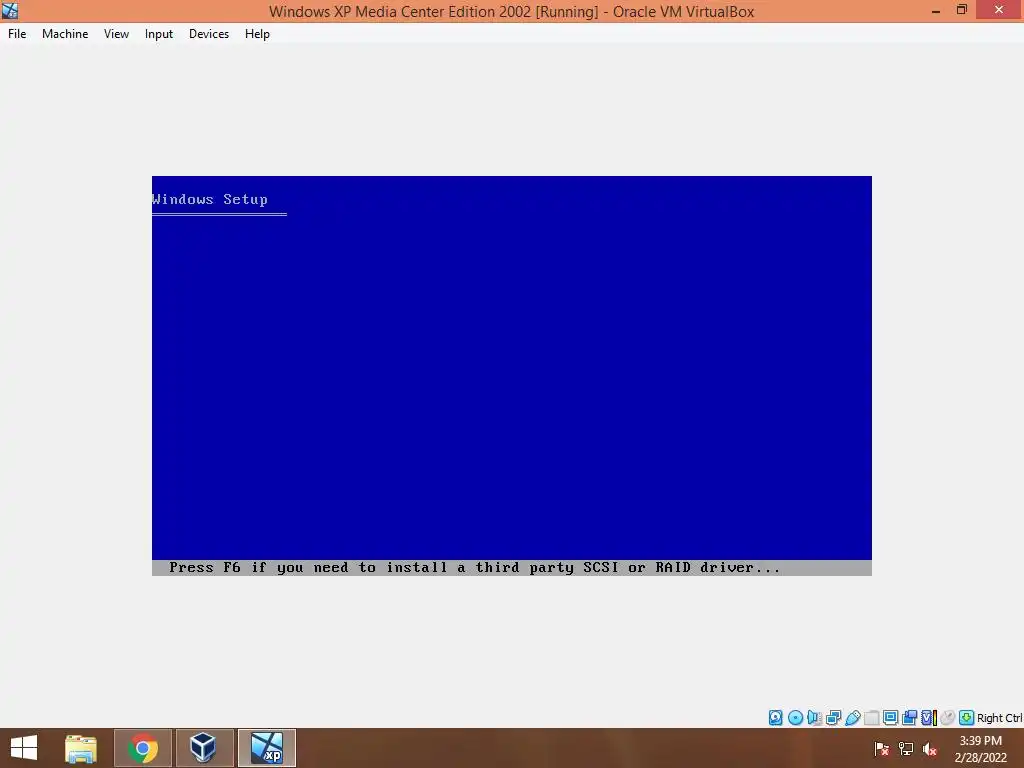The image size is (1024, 768).
Task: Click the display status icon
Action: (x=890, y=718)
